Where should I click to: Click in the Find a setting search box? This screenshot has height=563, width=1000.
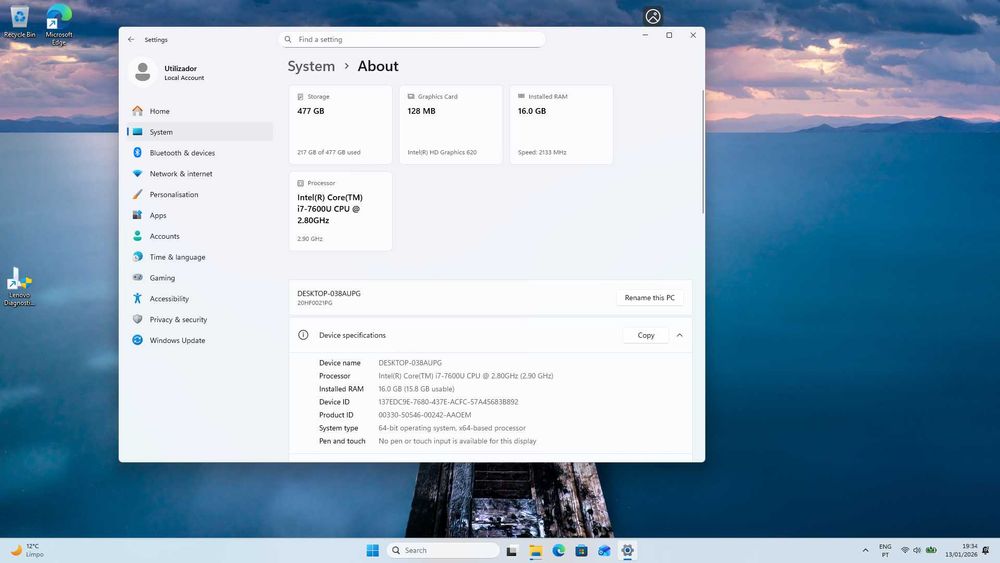point(413,40)
